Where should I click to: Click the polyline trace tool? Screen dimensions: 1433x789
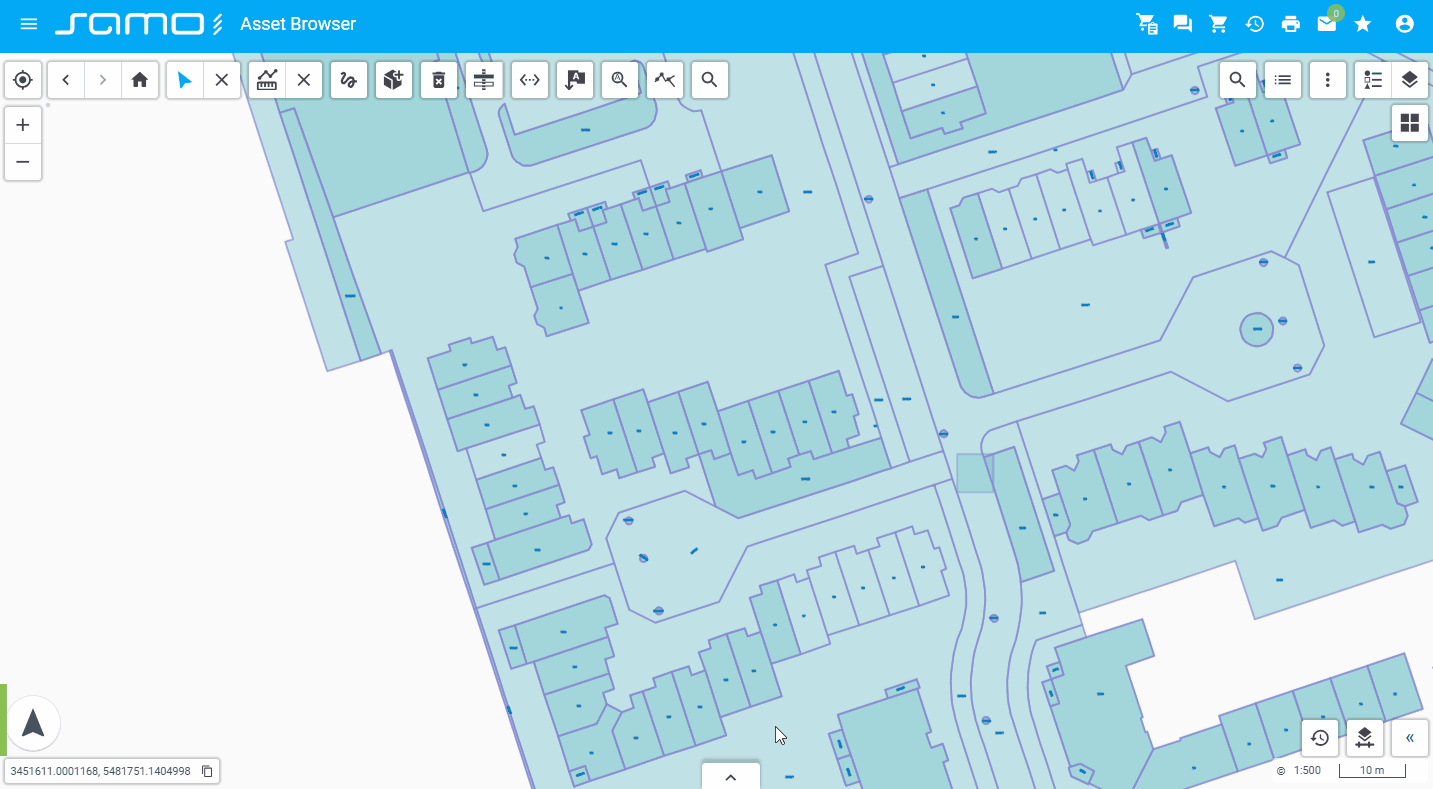coord(665,80)
